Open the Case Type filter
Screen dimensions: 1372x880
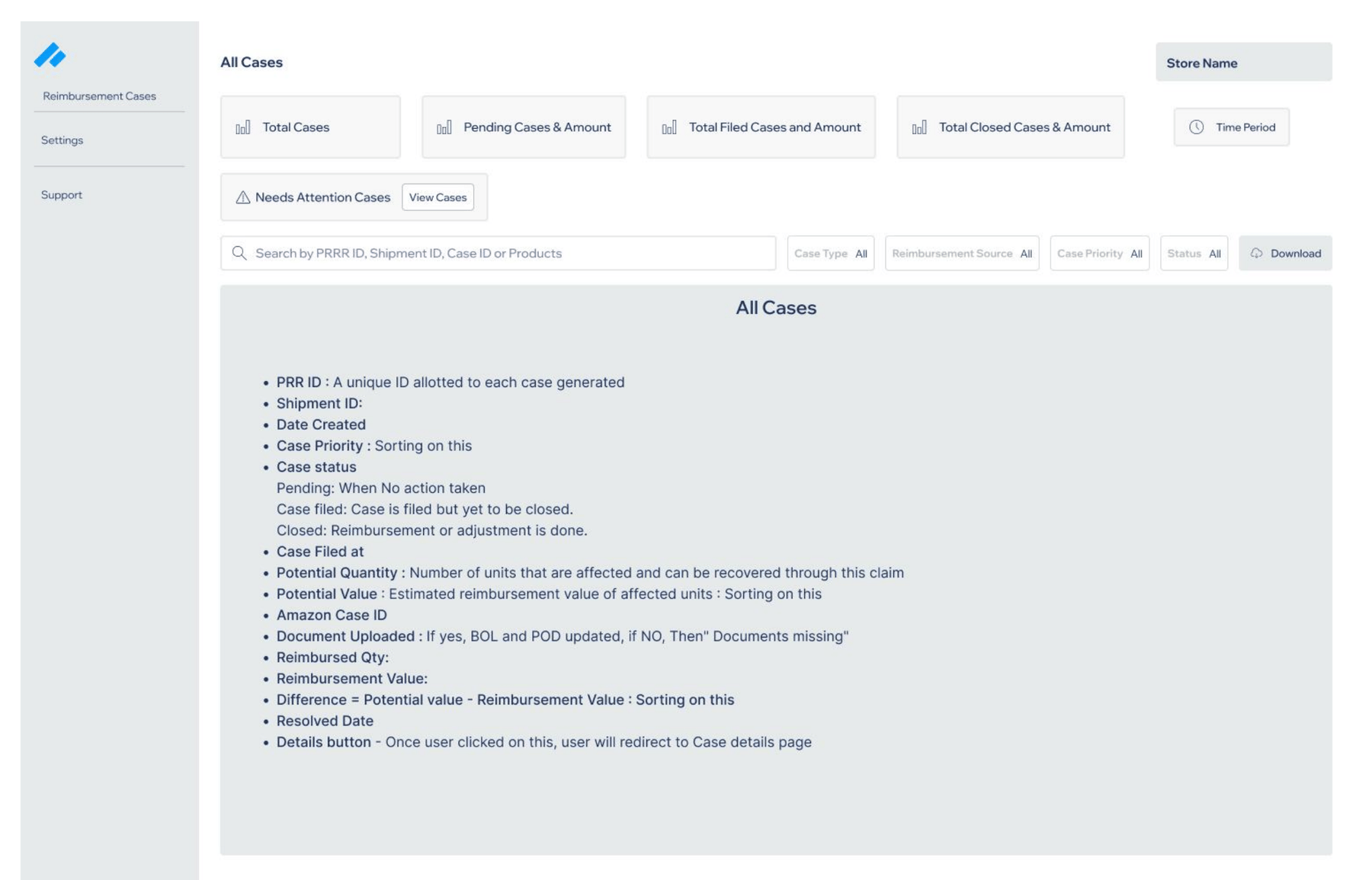click(x=830, y=253)
